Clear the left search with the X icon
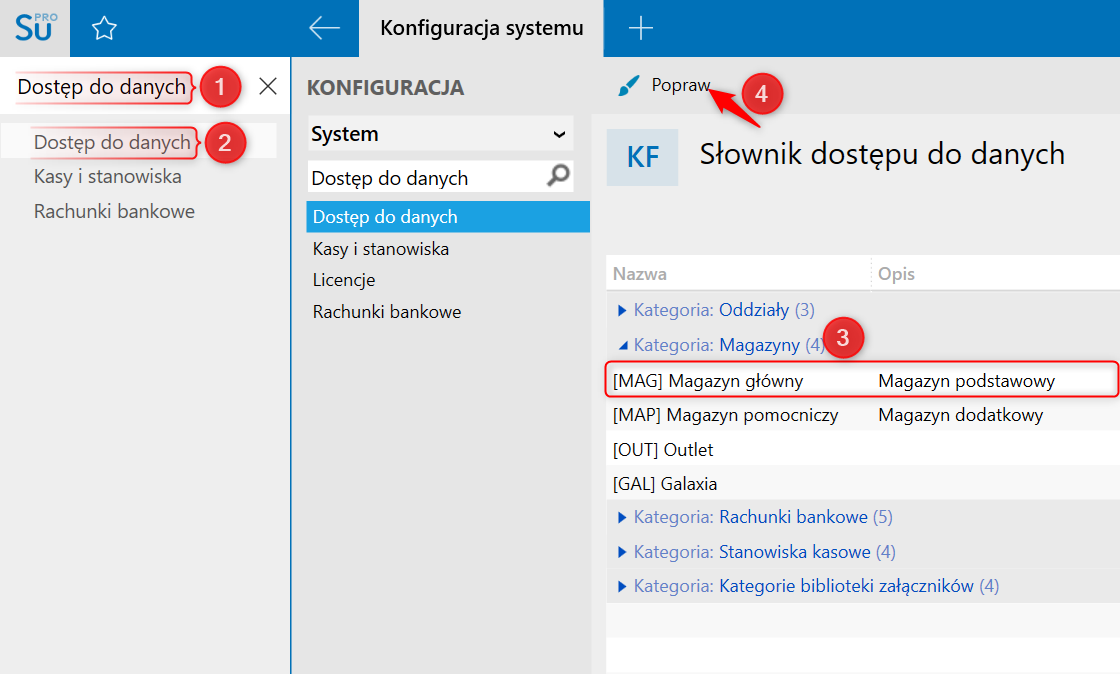The width and height of the screenshot is (1120, 674). [268, 86]
